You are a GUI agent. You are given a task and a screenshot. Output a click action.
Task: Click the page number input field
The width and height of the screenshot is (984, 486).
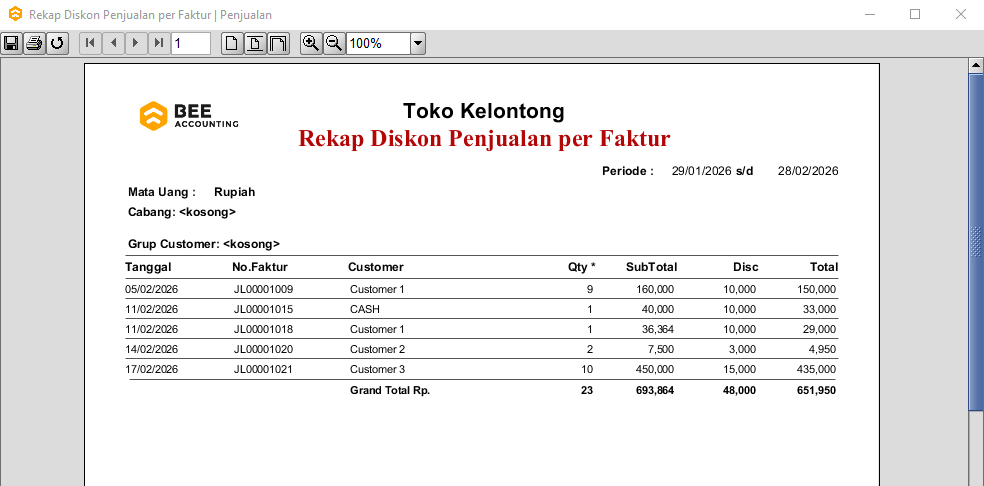(191, 43)
